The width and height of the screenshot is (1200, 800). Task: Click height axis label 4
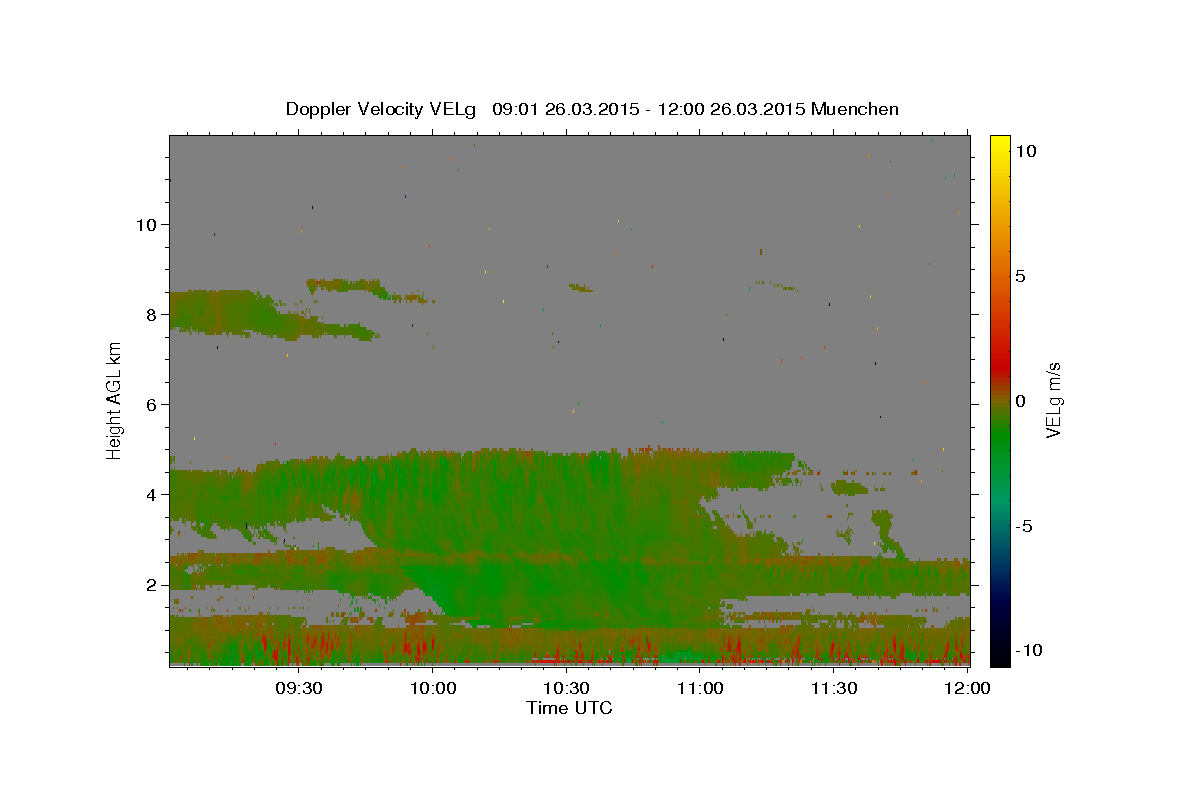[151, 495]
